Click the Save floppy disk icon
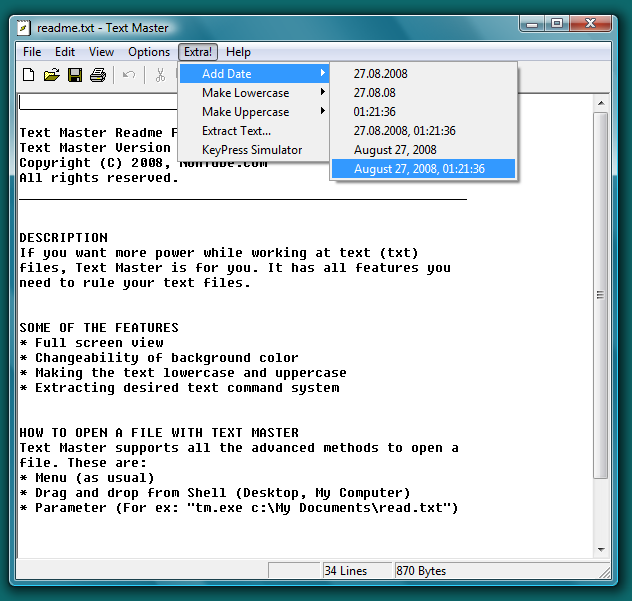Image resolution: width=632 pixels, height=601 pixels. (74, 75)
